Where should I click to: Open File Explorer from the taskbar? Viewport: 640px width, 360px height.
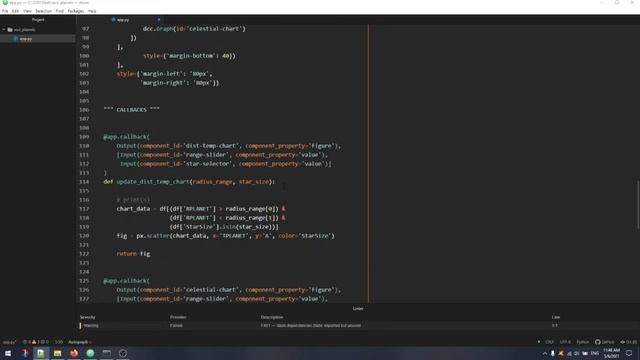coord(58,353)
